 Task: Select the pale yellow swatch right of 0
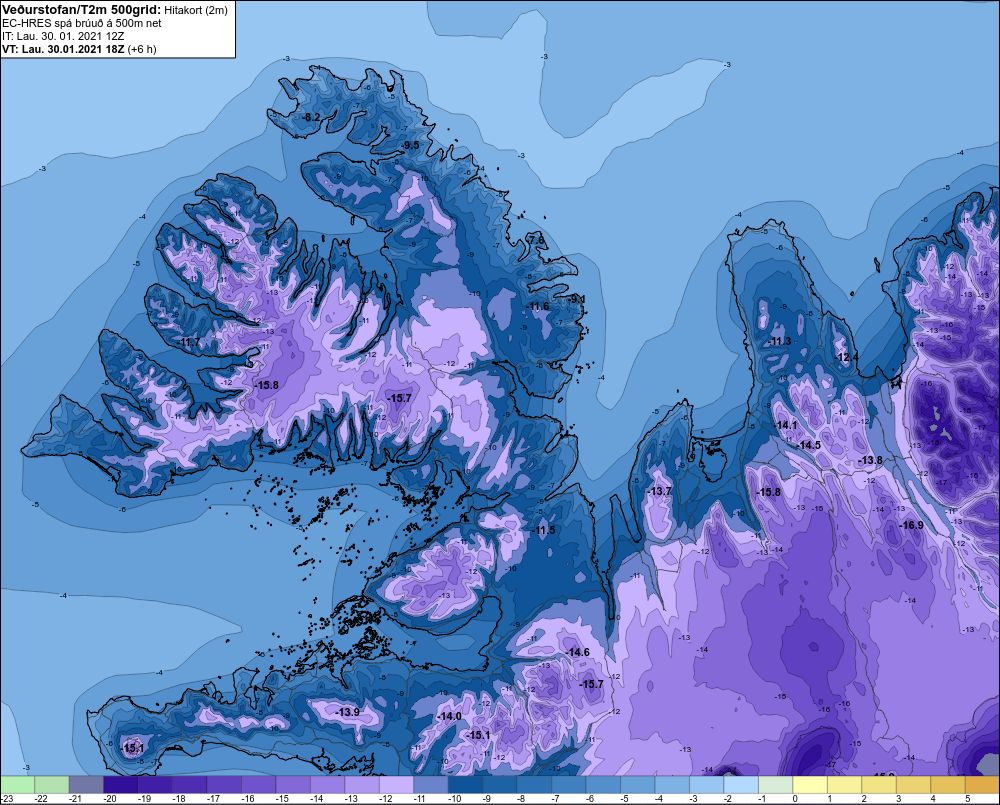point(809,784)
